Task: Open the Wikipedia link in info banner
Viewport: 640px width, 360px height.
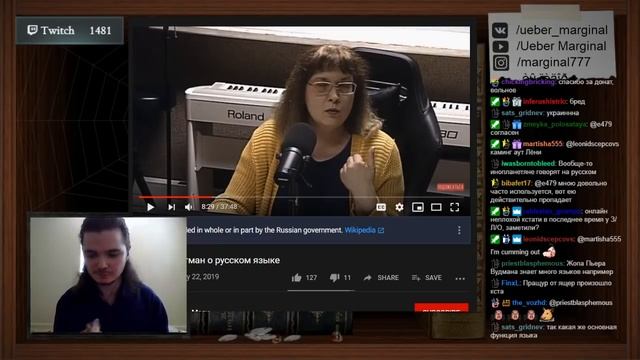Action: (x=364, y=230)
